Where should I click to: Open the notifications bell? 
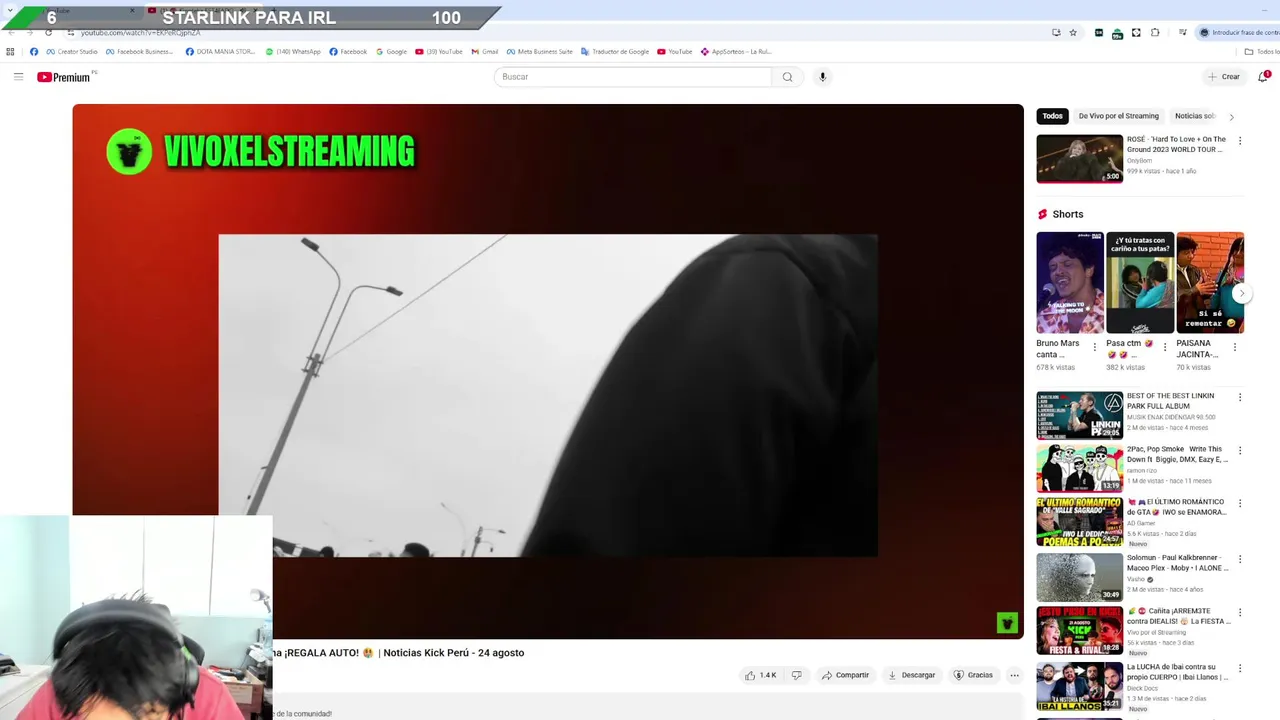[x=1263, y=77]
